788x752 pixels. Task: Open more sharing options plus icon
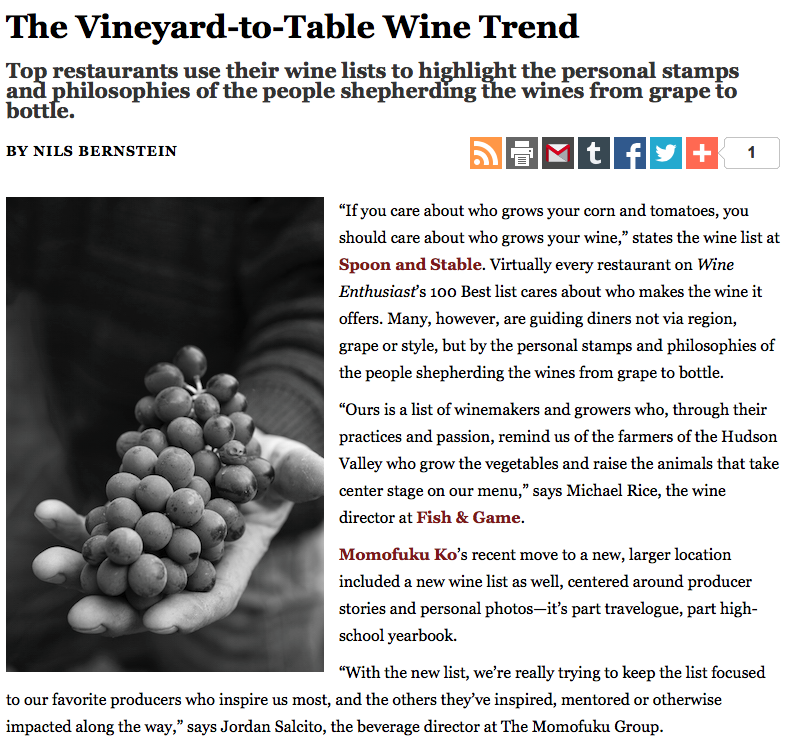click(702, 153)
